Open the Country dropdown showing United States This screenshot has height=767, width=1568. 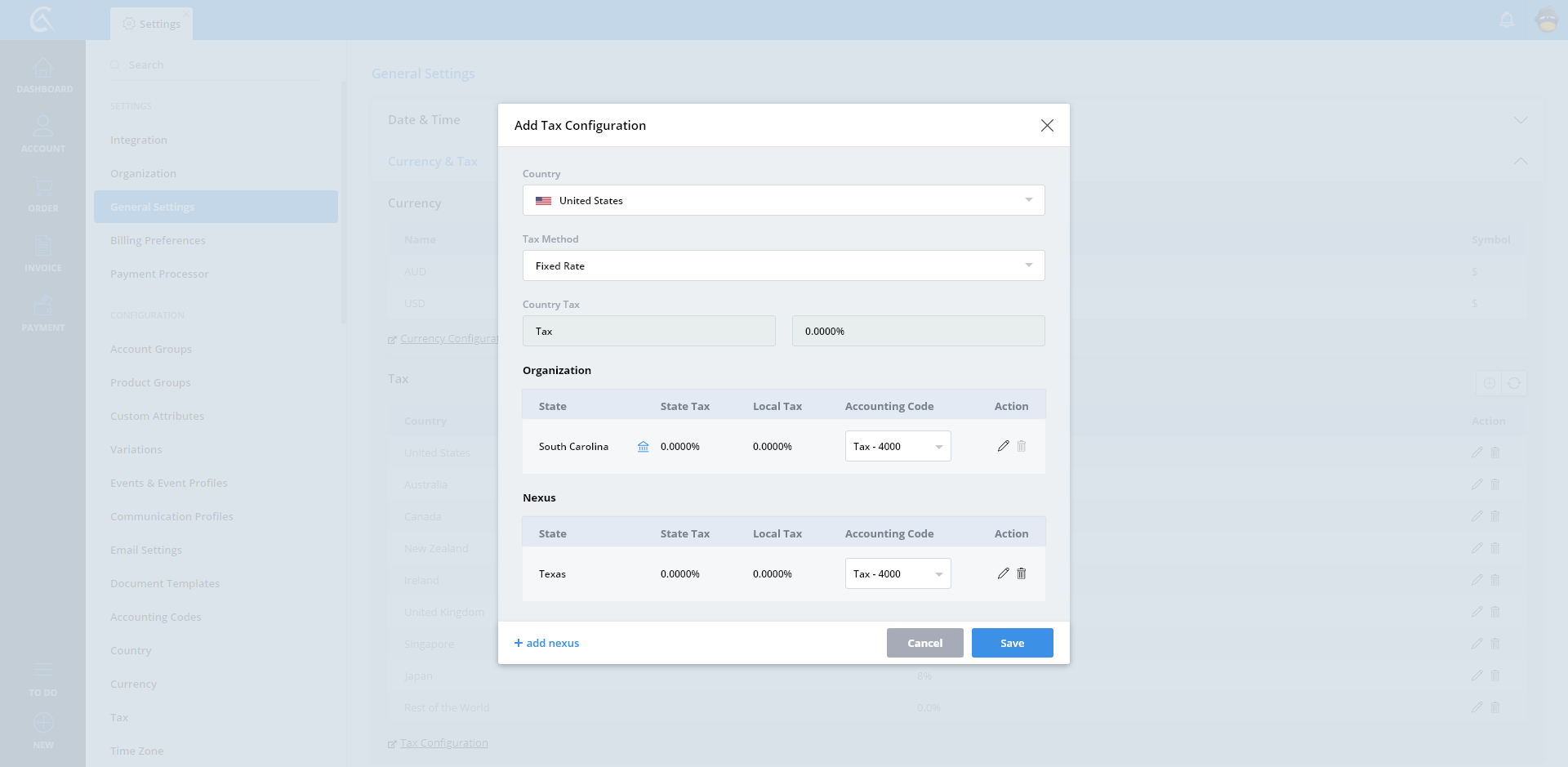783,200
